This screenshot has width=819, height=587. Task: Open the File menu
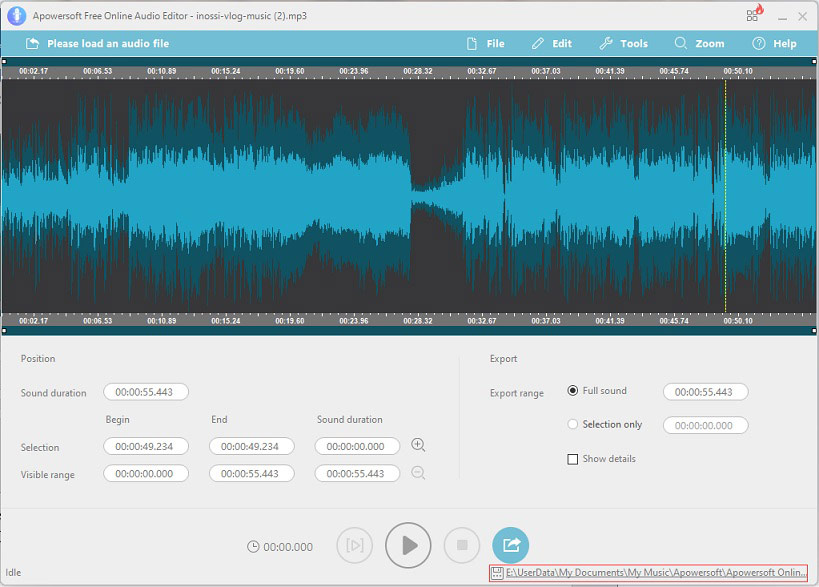coord(486,44)
